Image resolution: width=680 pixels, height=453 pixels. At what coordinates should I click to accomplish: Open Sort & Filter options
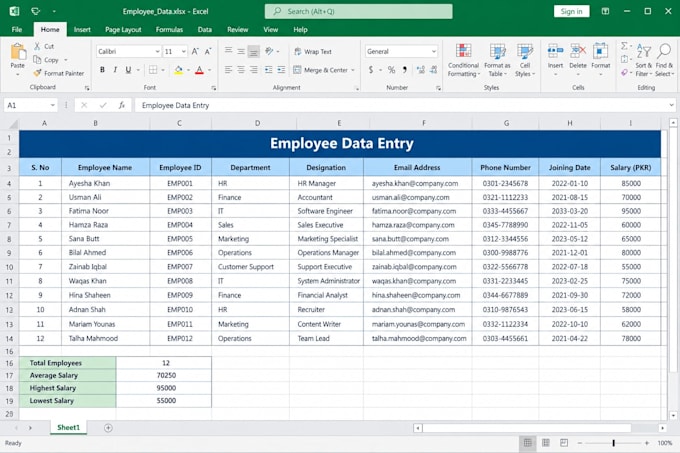point(644,60)
